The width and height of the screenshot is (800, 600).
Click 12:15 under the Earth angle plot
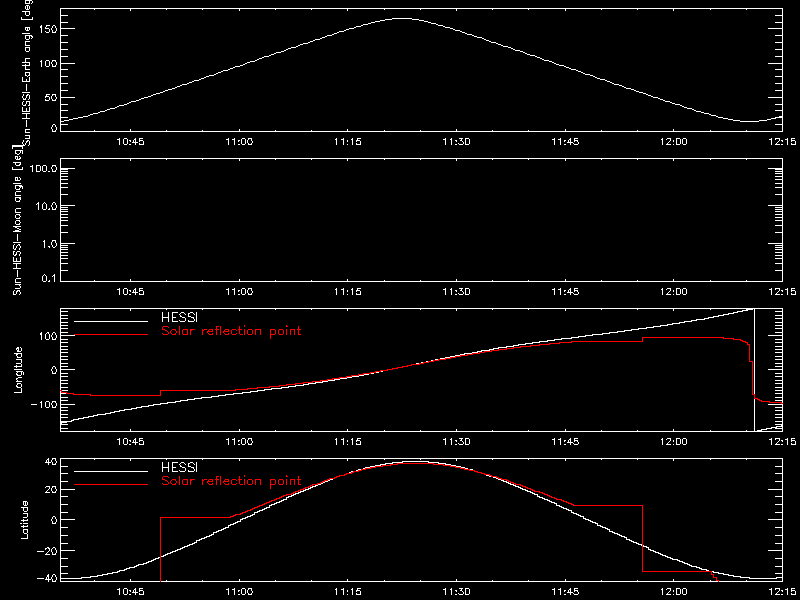point(782,142)
